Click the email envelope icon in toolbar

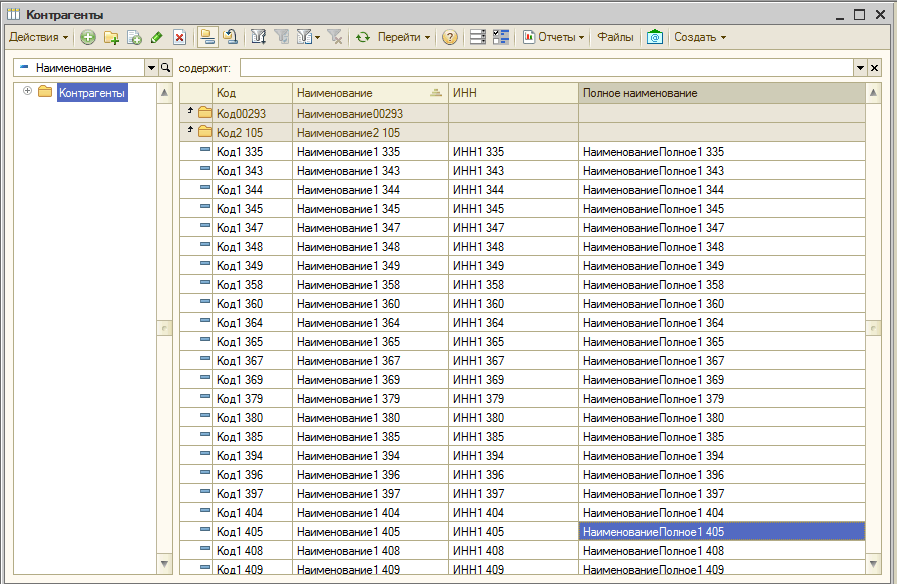pyautogui.click(x=654, y=37)
